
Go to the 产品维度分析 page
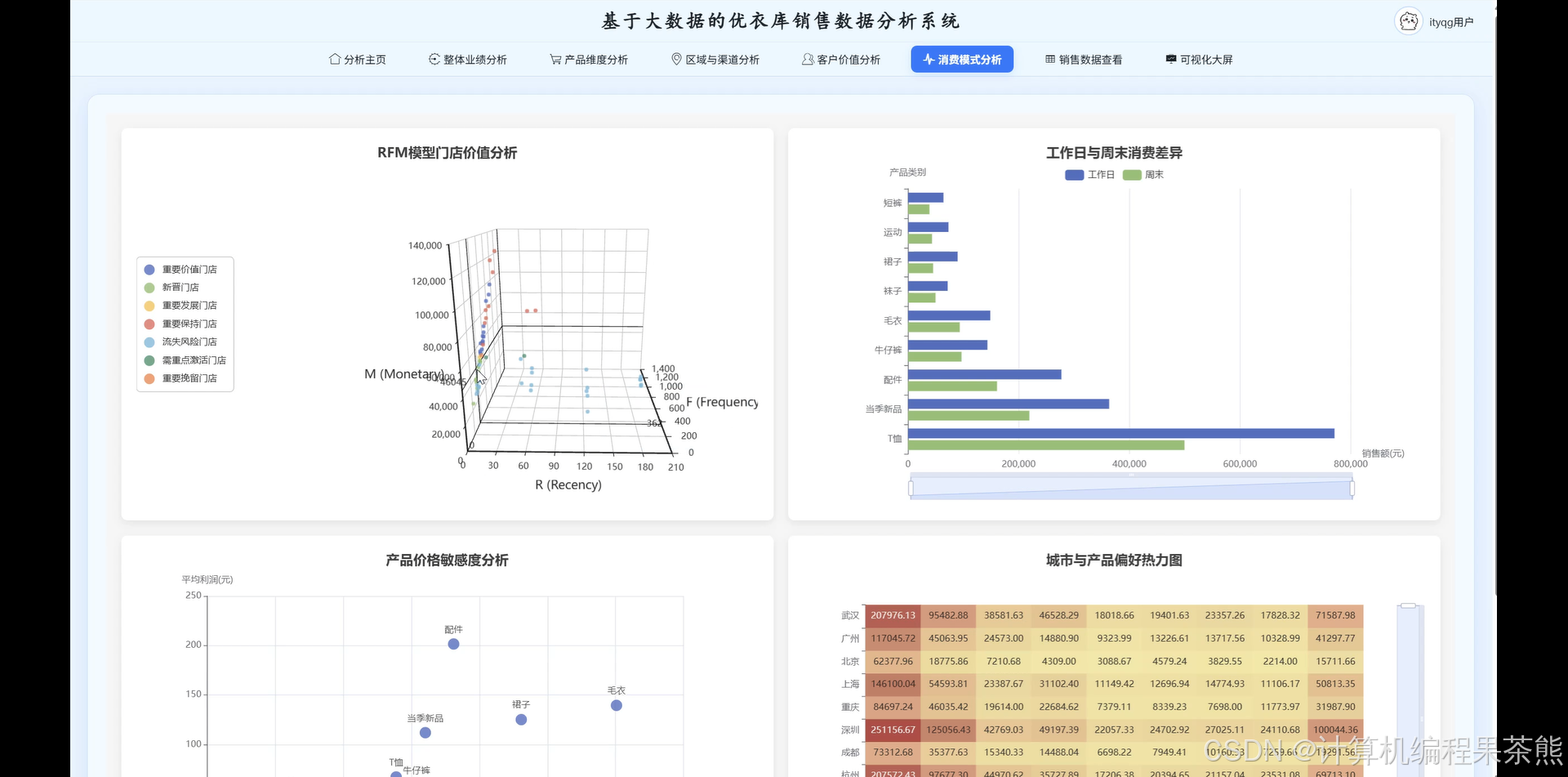(x=589, y=59)
